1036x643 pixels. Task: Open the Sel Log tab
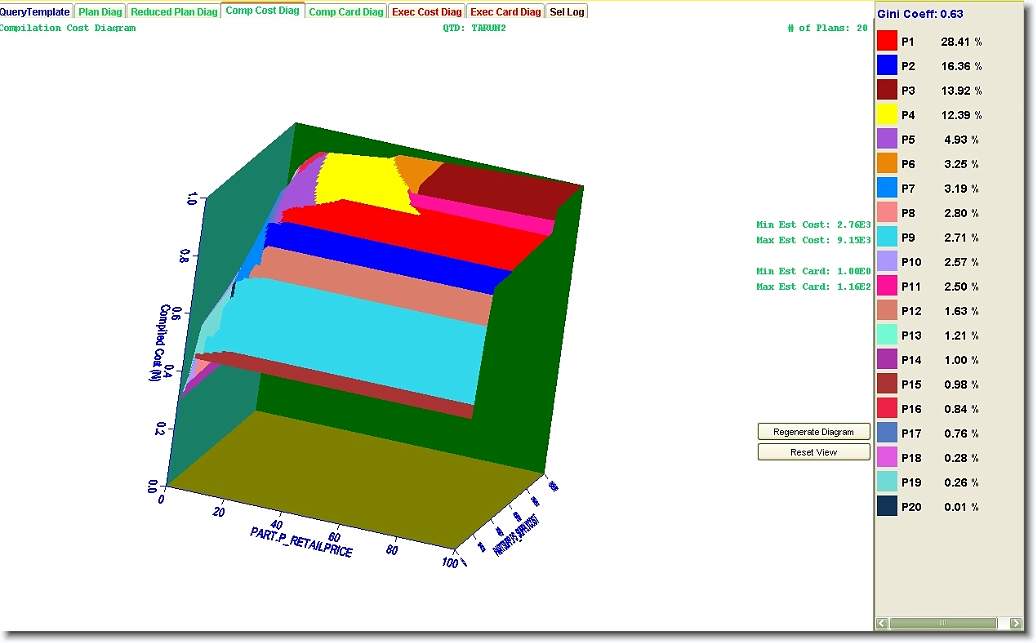(567, 12)
